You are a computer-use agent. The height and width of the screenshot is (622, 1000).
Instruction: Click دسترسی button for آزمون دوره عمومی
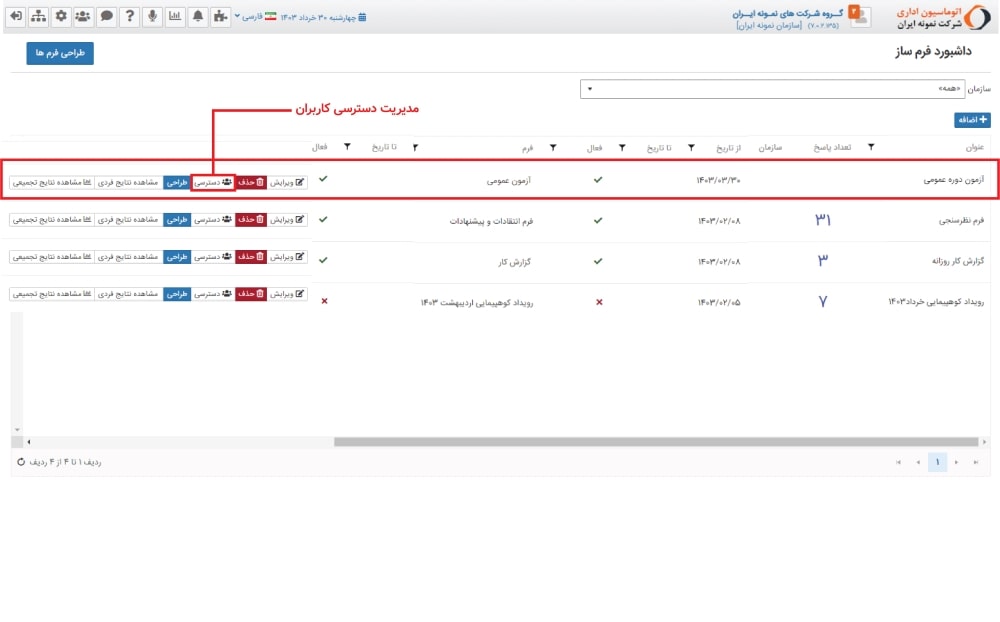(212, 182)
